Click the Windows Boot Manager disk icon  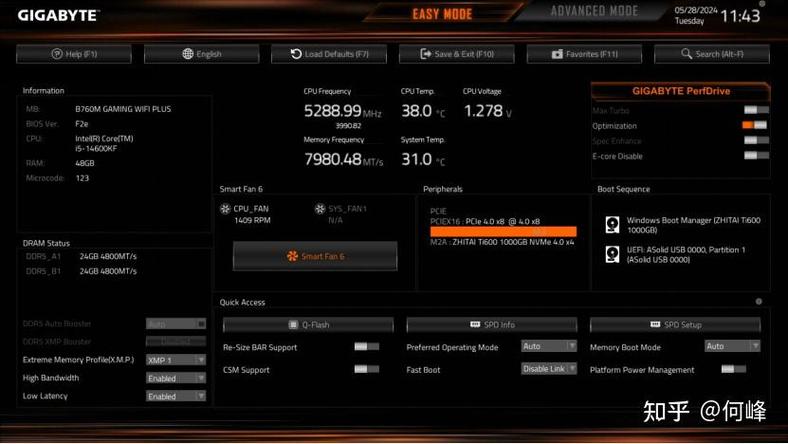coord(612,224)
